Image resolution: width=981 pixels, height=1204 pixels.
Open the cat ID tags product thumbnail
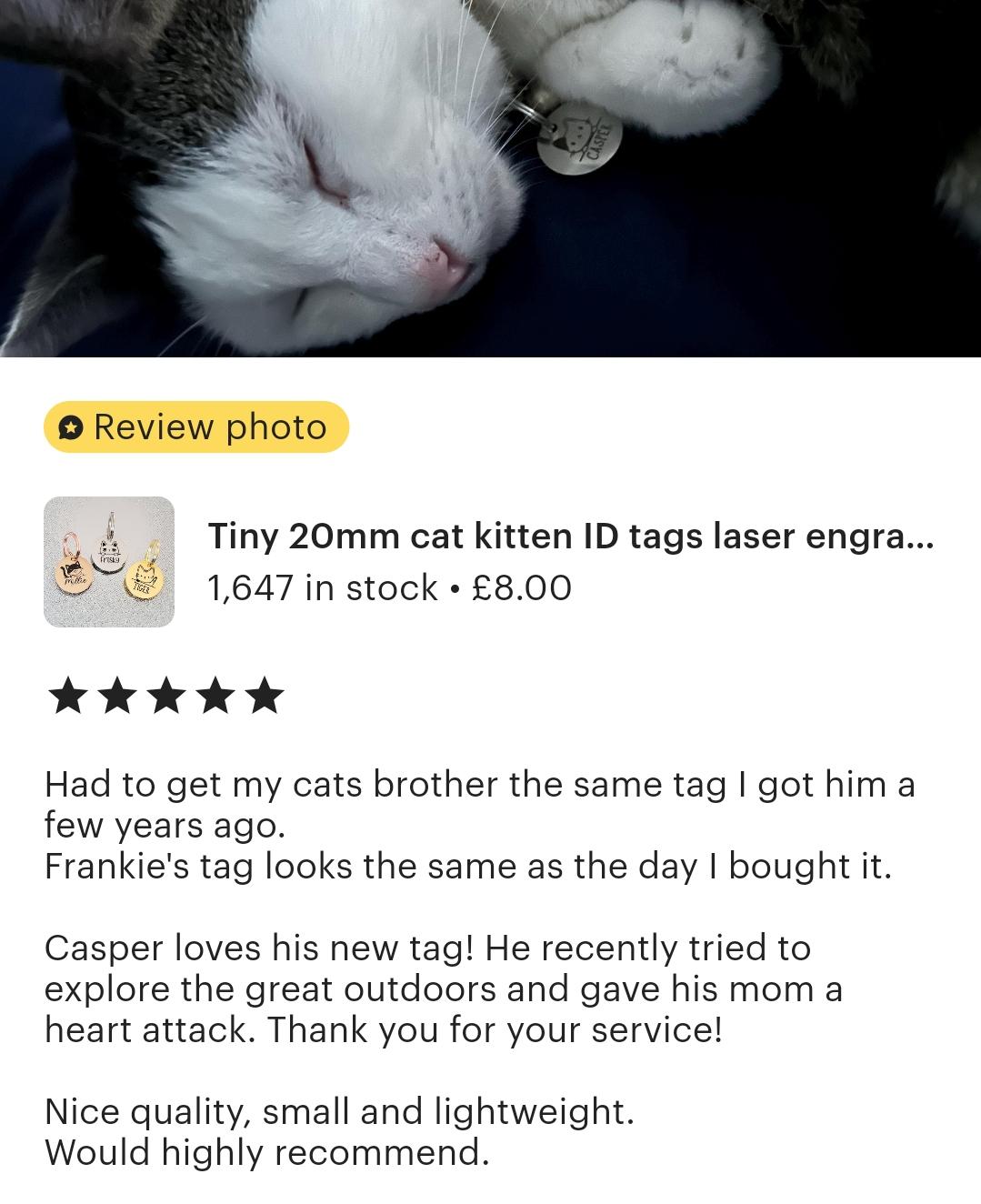coord(109,562)
